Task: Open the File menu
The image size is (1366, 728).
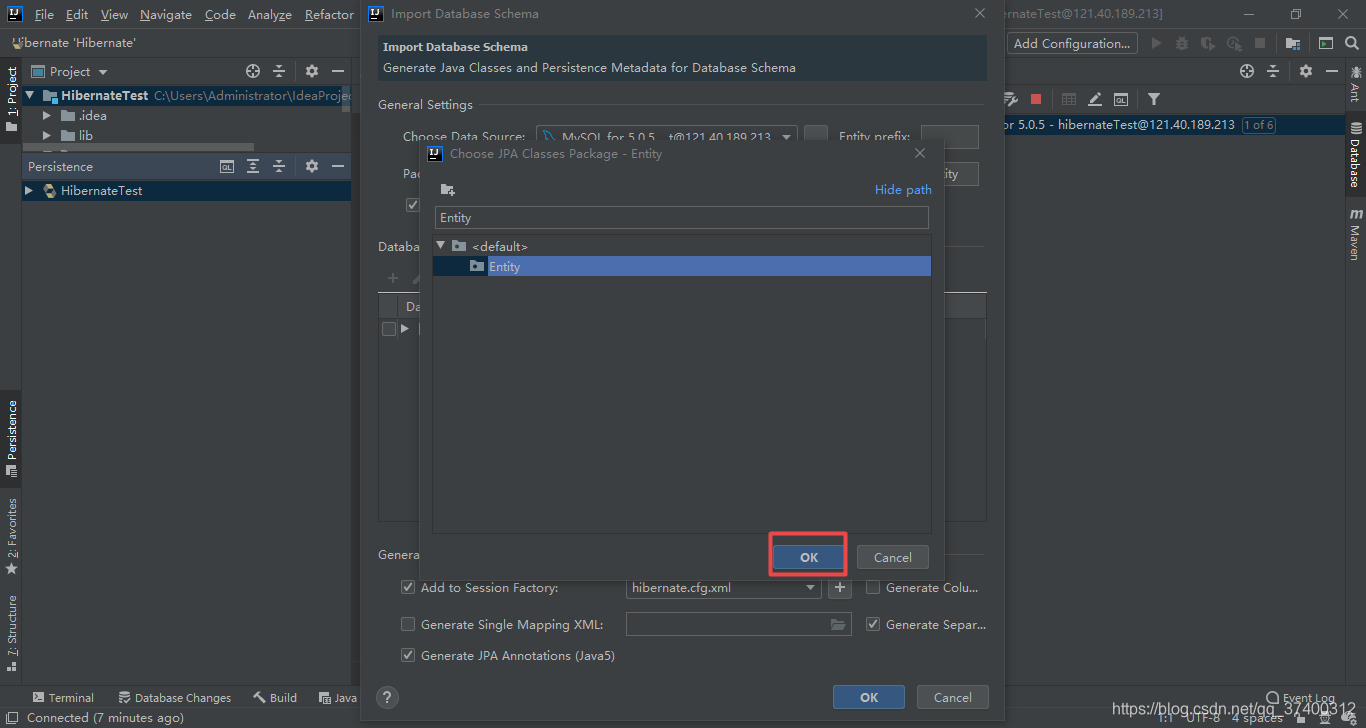Action: [44, 15]
